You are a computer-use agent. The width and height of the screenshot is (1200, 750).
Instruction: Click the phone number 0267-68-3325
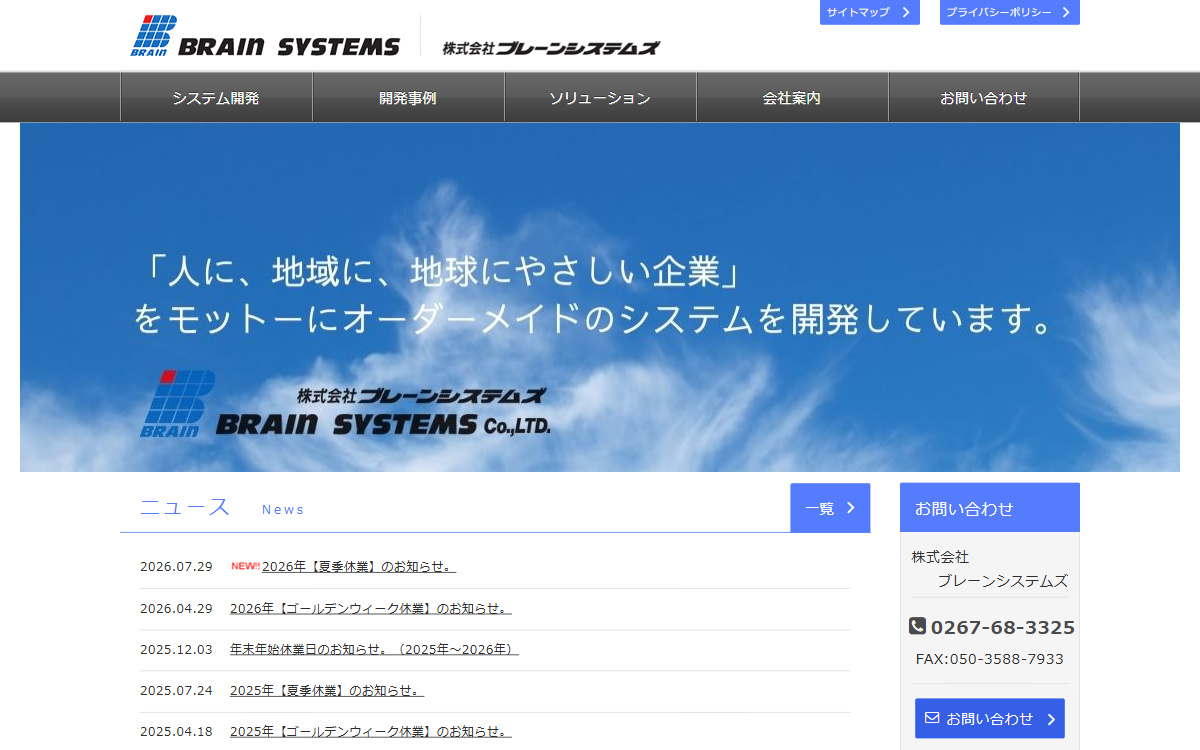1003,627
